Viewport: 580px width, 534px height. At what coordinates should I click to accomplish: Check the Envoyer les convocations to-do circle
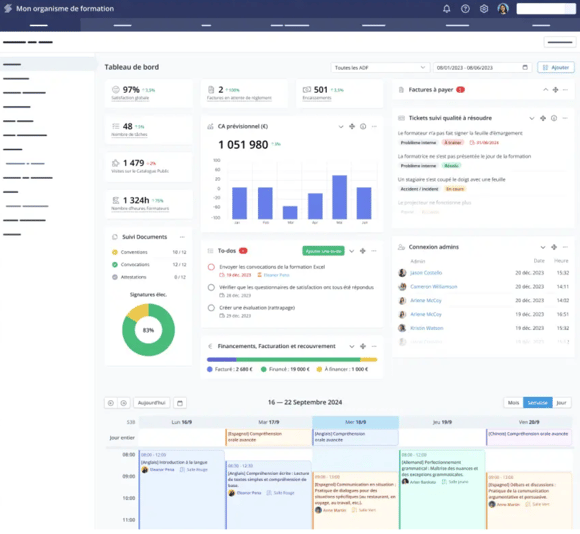pyautogui.click(x=211, y=267)
